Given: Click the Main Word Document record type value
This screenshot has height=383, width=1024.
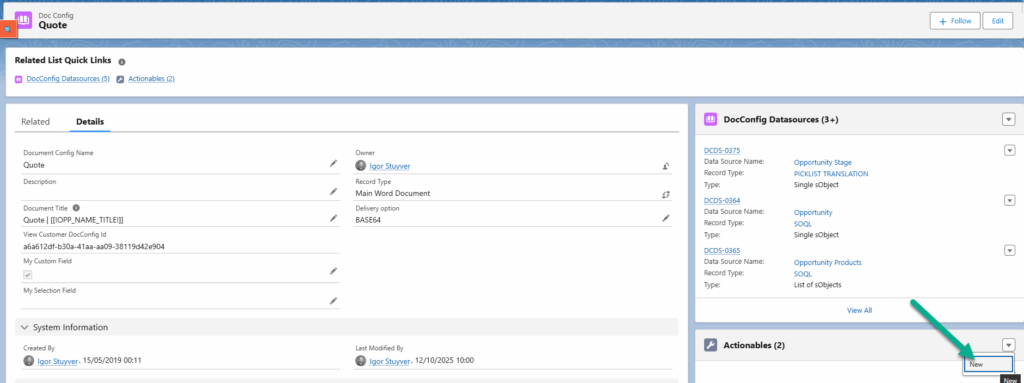Looking at the screenshot, I should tap(392, 193).
